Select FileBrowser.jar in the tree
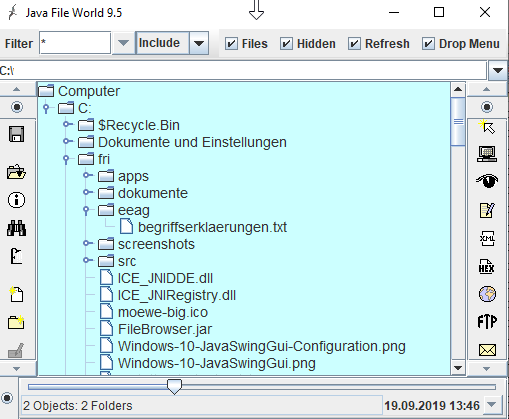 165,329
